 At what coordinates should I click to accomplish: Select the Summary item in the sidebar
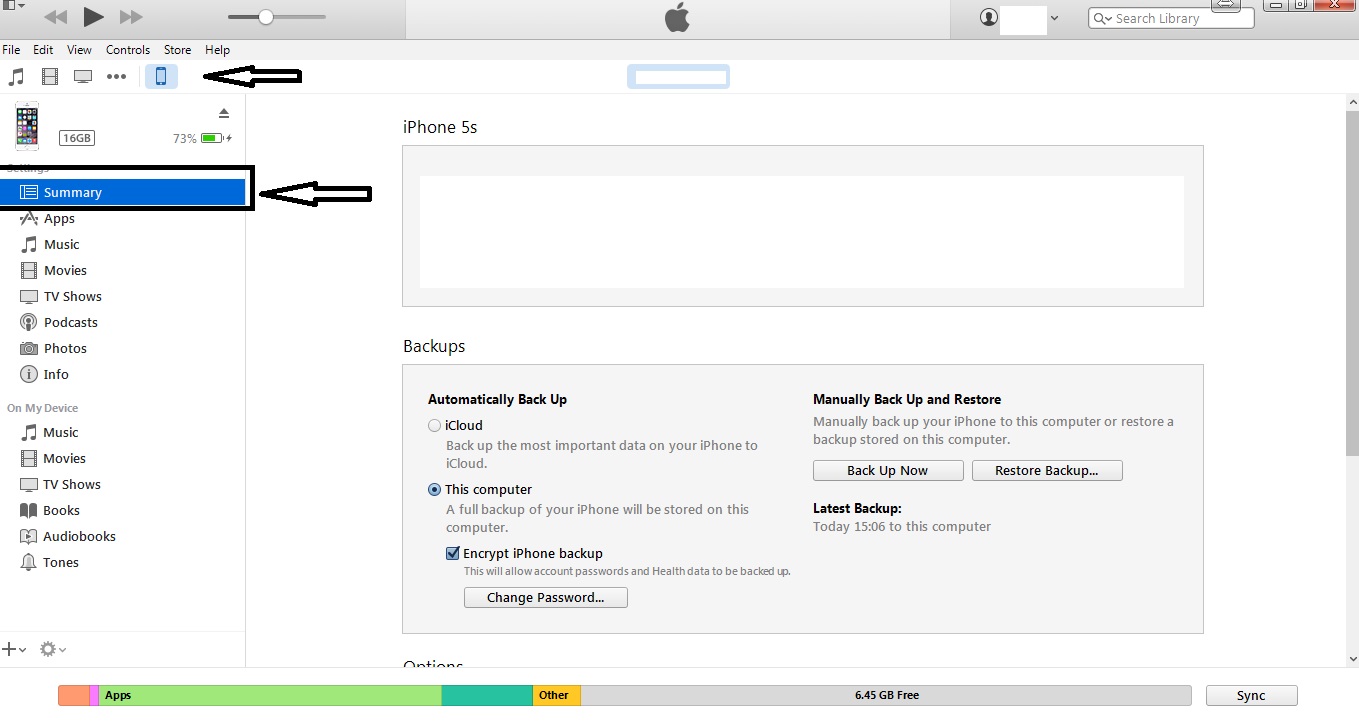pos(123,193)
